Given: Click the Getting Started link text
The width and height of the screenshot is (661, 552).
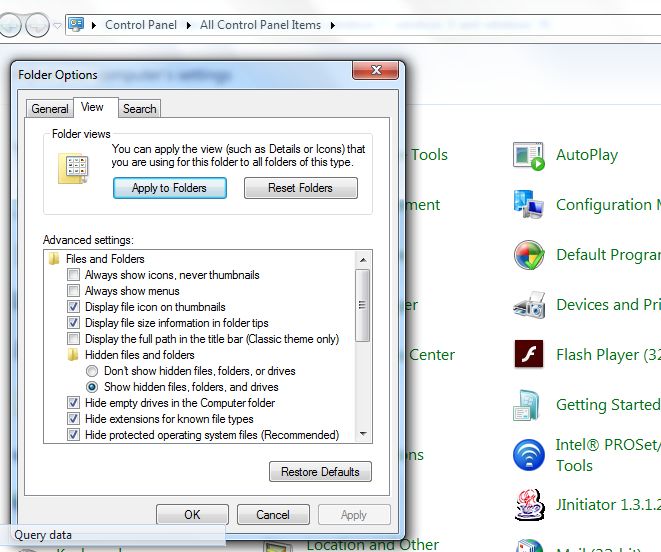Looking at the screenshot, I should 608,405.
